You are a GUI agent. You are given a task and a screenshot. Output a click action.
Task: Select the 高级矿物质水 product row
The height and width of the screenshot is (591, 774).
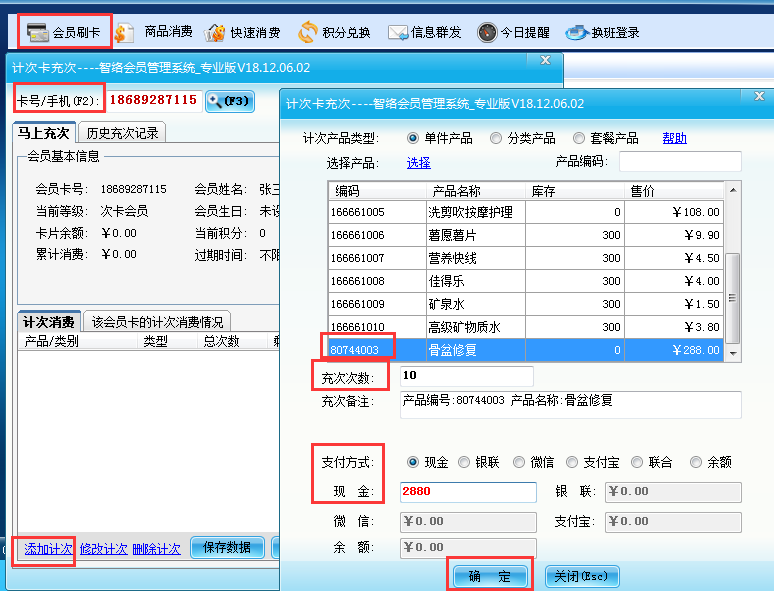coord(526,327)
